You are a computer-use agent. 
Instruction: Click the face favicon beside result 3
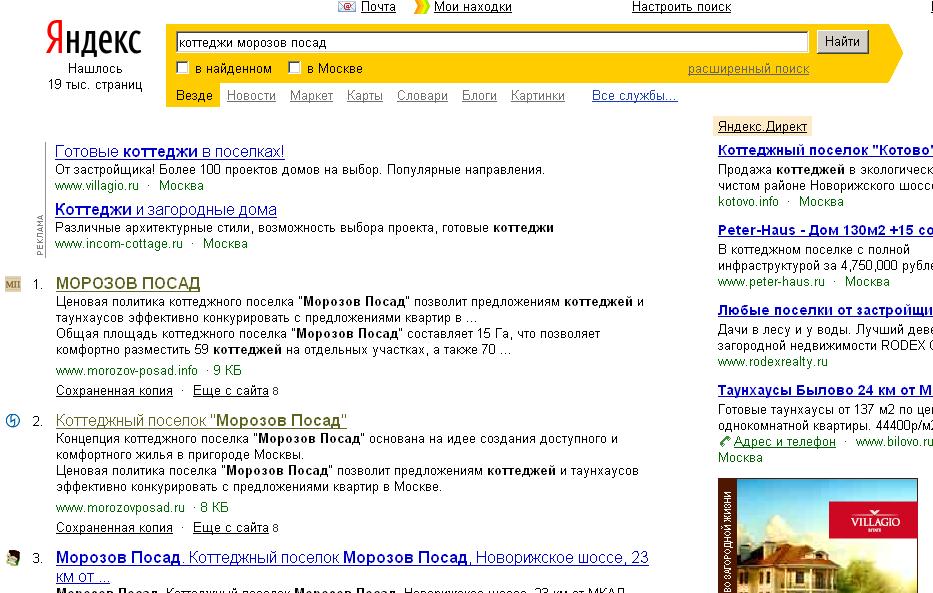12,558
